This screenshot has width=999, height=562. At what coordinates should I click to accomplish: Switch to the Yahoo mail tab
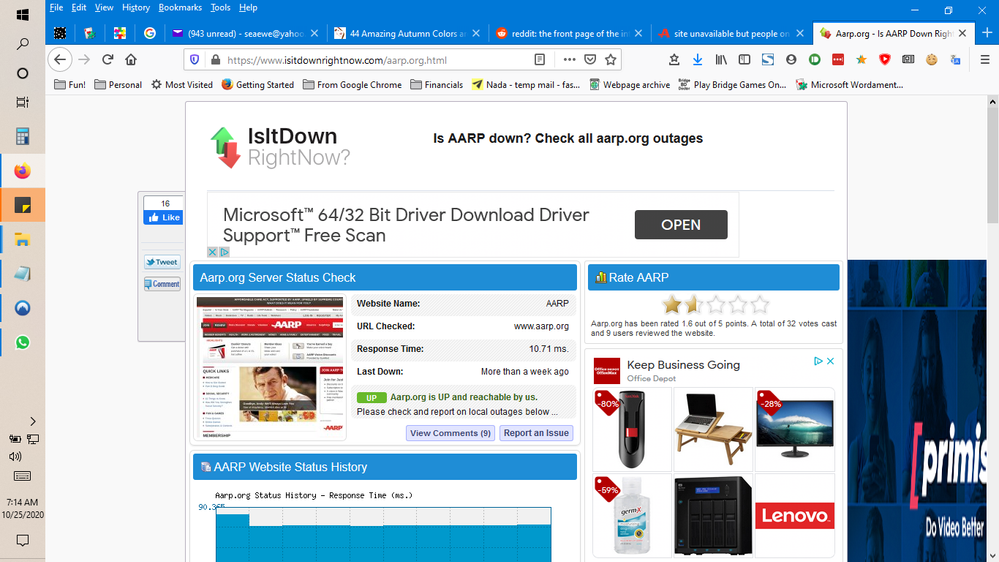(246, 34)
